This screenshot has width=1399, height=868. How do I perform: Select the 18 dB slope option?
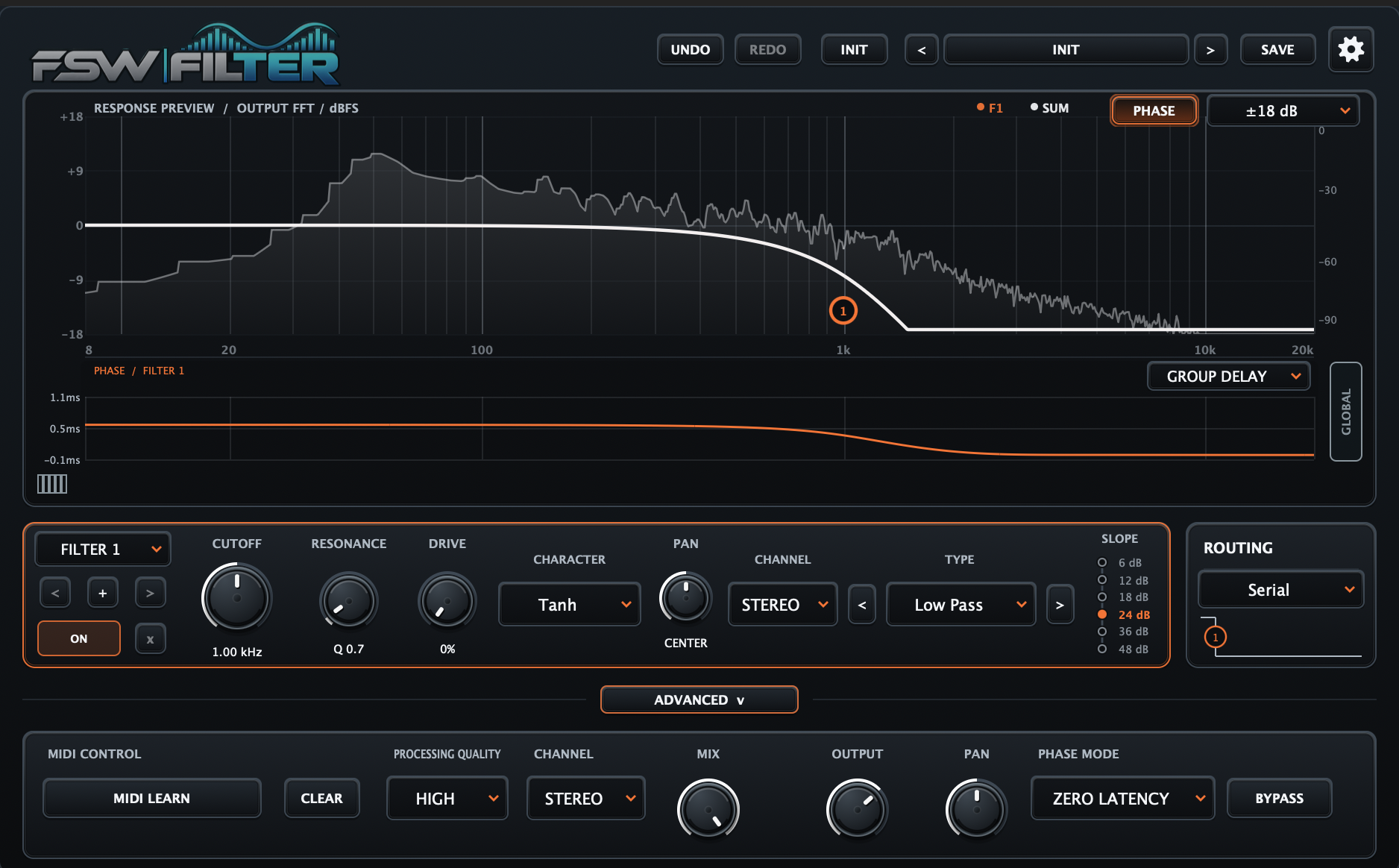(1122, 597)
